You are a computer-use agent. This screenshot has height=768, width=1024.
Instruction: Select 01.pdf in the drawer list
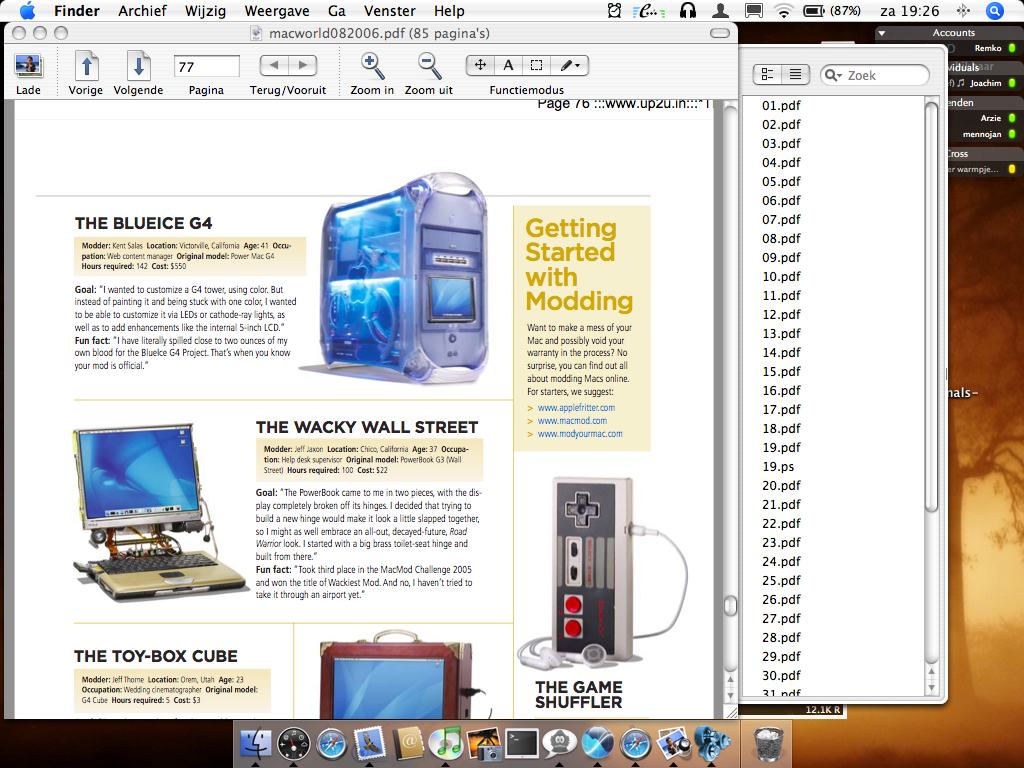pyautogui.click(x=781, y=106)
